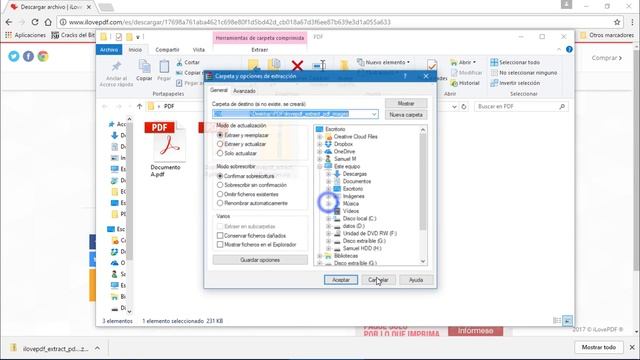Click the Google Chrome icon beside Facebook
This screenshot has width=640, height=360.
[x=43, y=56]
